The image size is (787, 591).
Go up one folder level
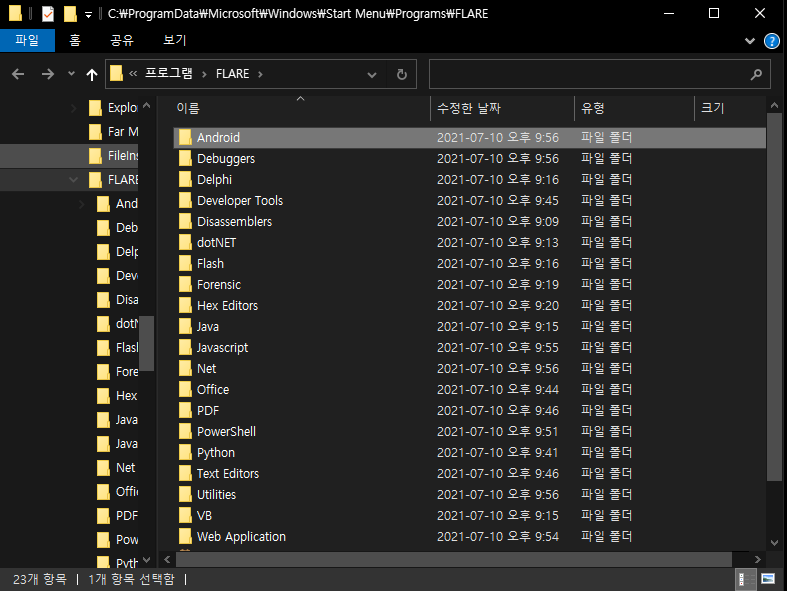tap(91, 75)
